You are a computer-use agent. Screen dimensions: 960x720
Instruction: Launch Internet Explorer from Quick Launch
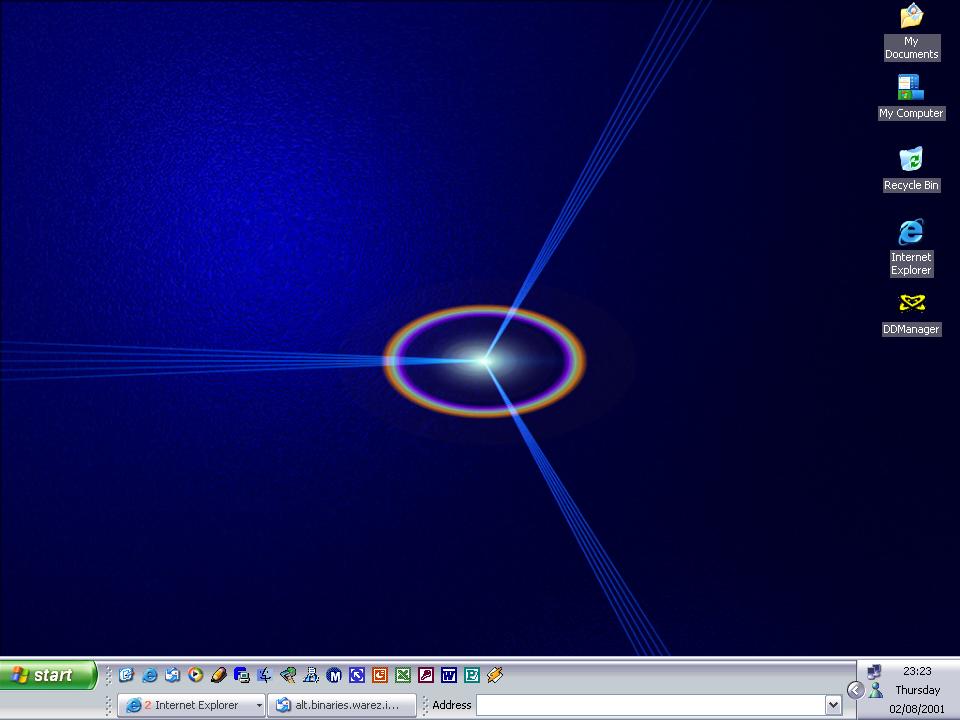pyautogui.click(x=149, y=676)
